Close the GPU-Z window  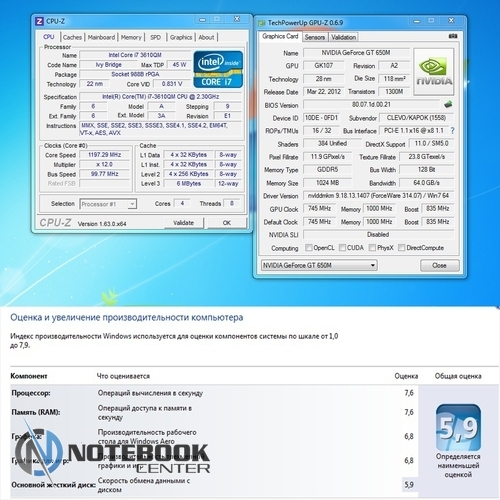[x=451, y=21]
